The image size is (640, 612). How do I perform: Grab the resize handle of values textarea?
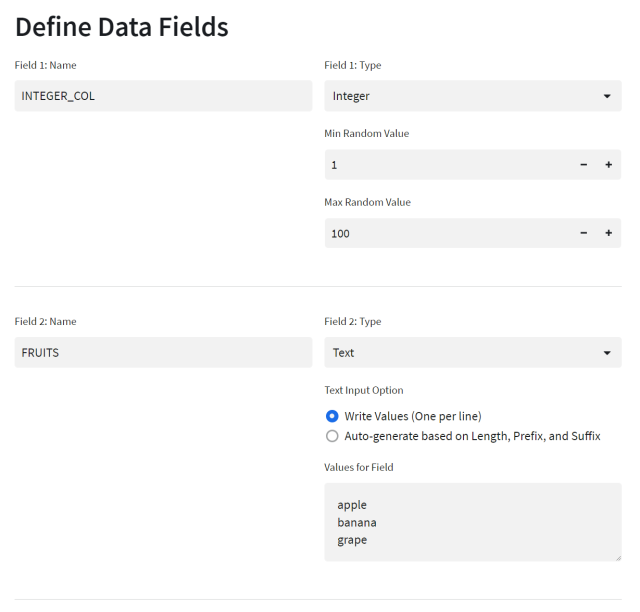coord(616,556)
